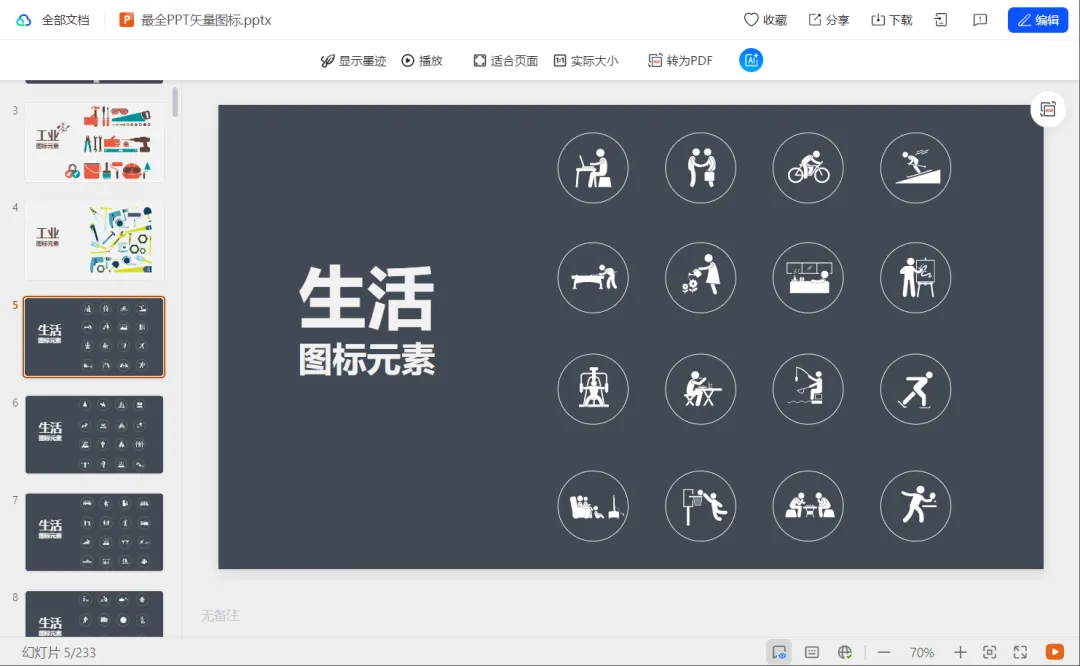Viewport: 1080px width, 666px height.
Task: Select 实际大小 actual size view
Action: (x=586, y=61)
